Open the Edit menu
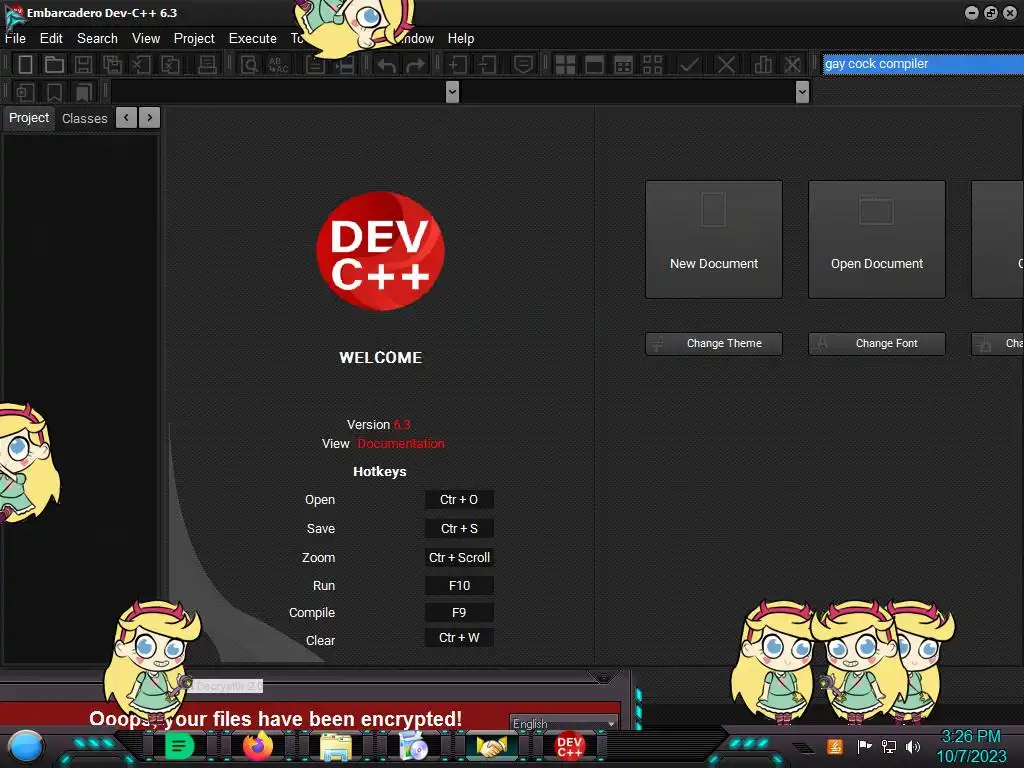 51,39
